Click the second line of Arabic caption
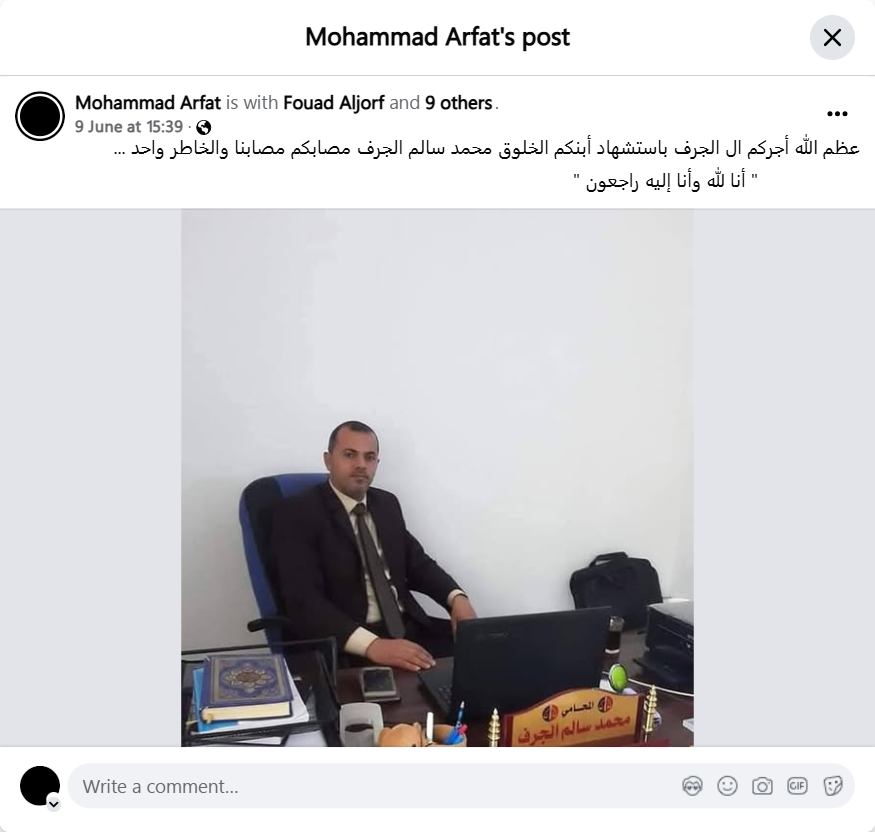 point(666,181)
